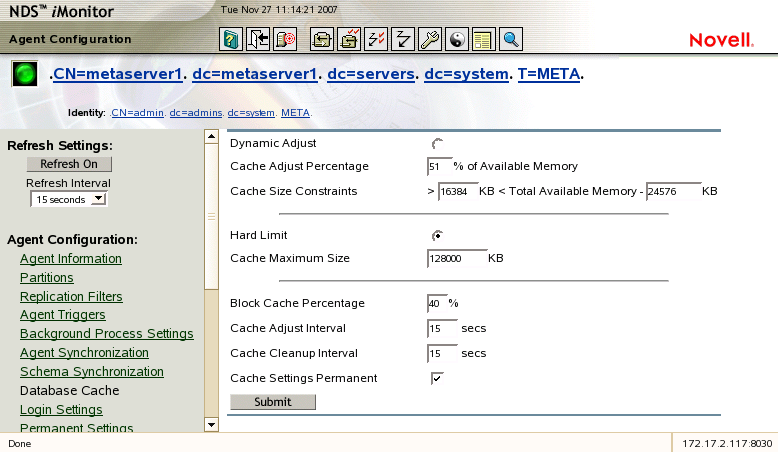Screen dimensions: 778x452
Task: Open Schema Synchronization settings
Action: pos(92,372)
